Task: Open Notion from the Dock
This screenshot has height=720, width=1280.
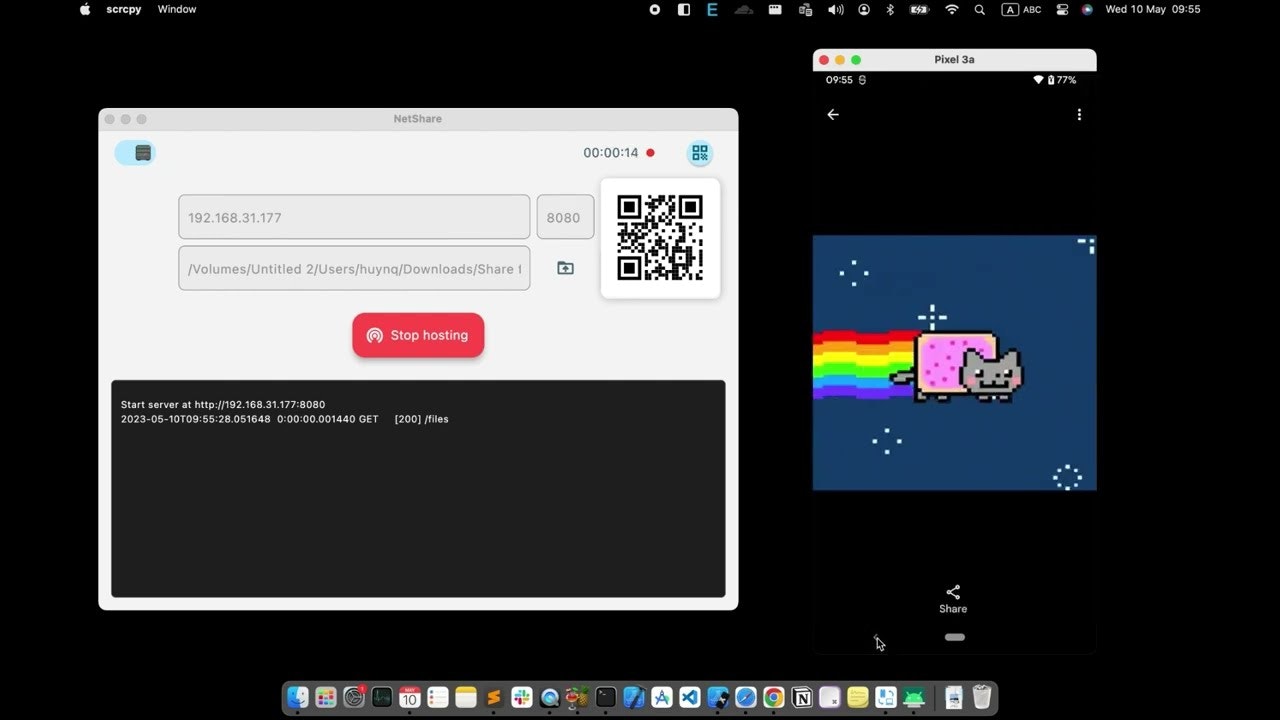Action: pos(802,698)
